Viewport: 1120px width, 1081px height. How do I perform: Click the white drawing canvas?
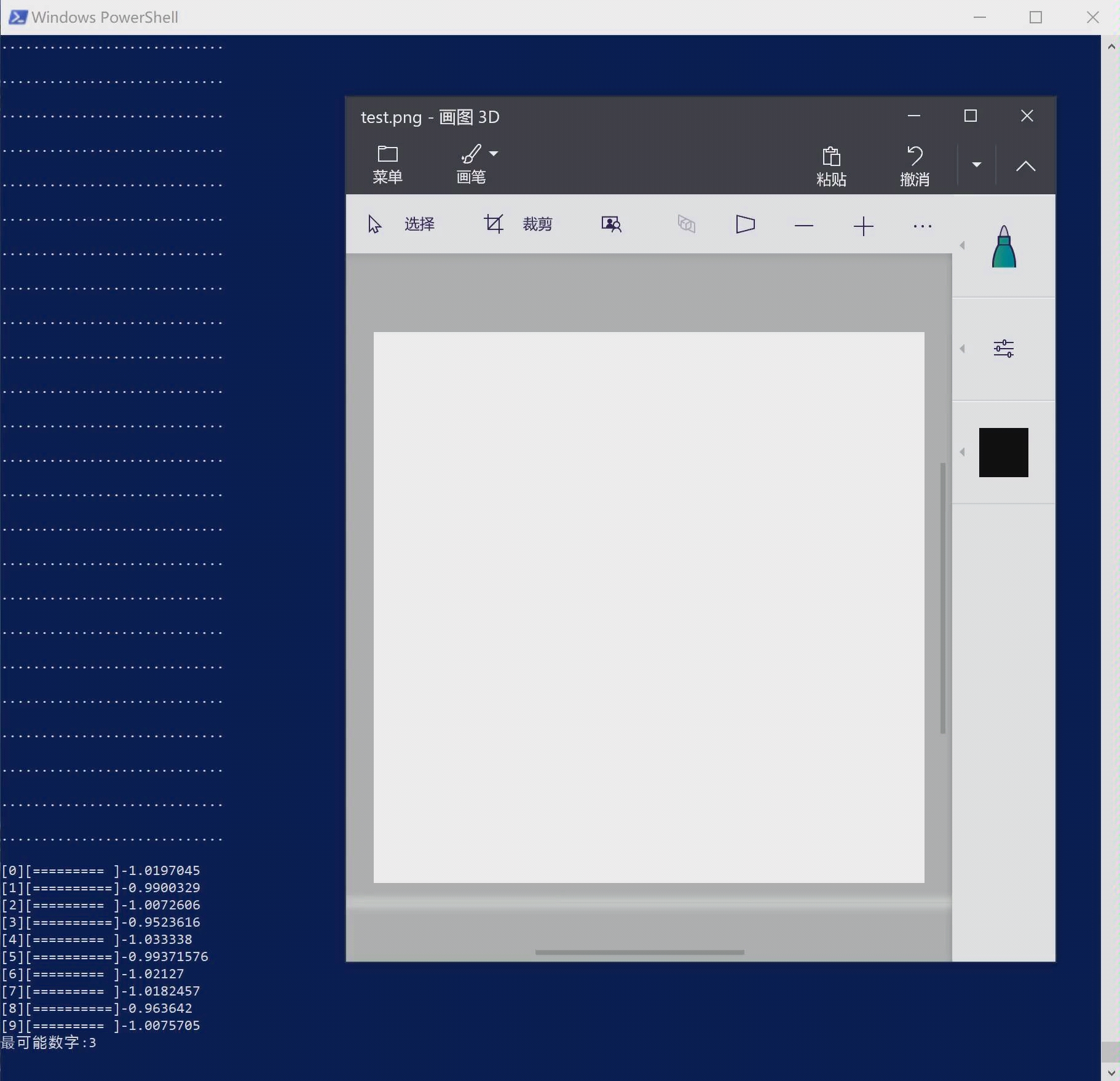649,608
